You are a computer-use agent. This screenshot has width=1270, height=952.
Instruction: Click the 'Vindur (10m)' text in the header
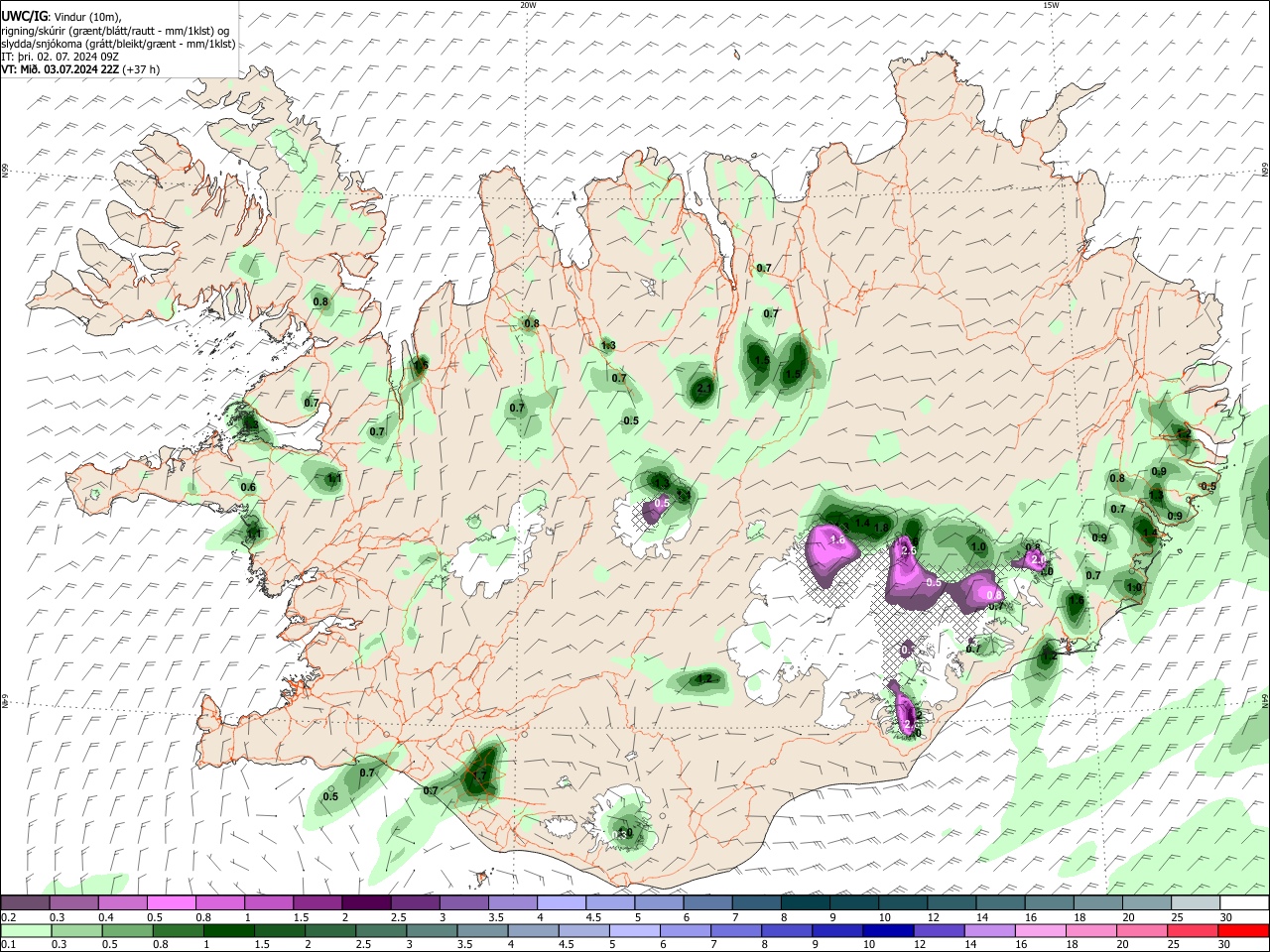(x=87, y=17)
